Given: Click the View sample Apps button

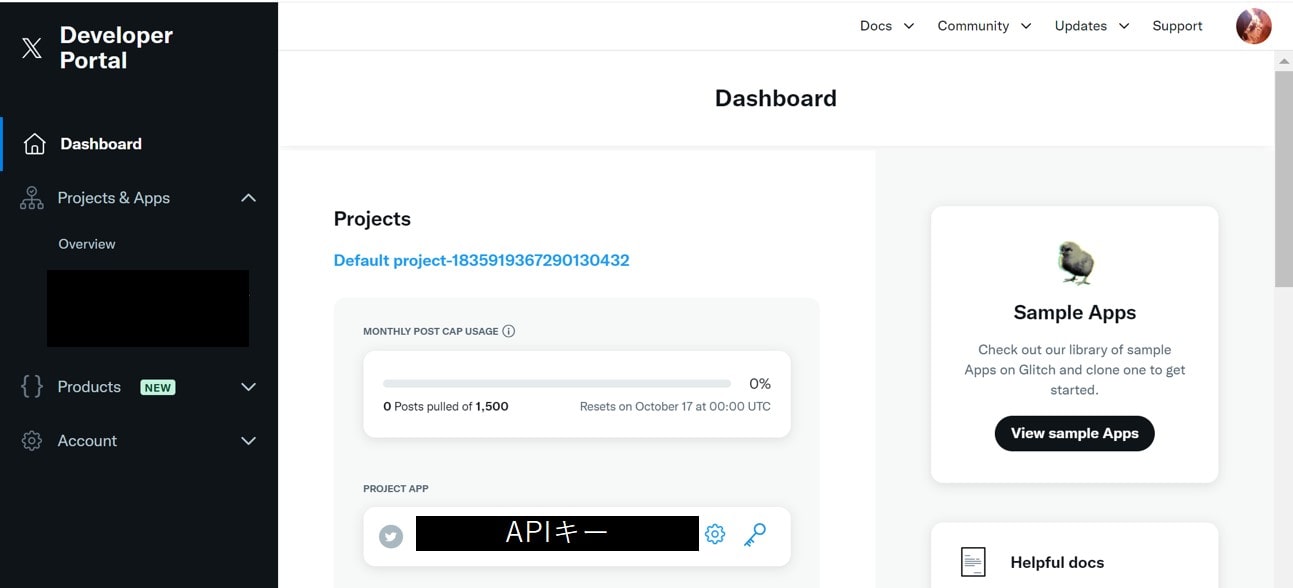Looking at the screenshot, I should coord(1074,433).
